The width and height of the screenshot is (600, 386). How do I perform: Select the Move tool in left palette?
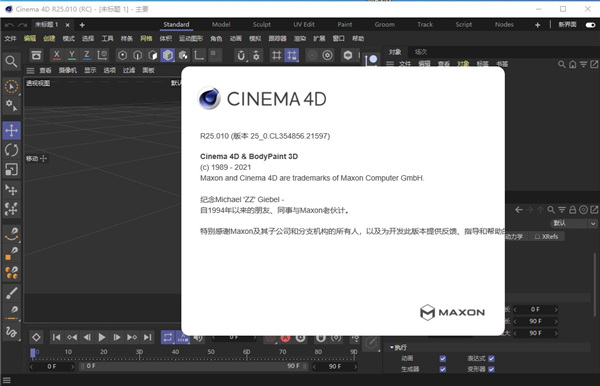11,130
